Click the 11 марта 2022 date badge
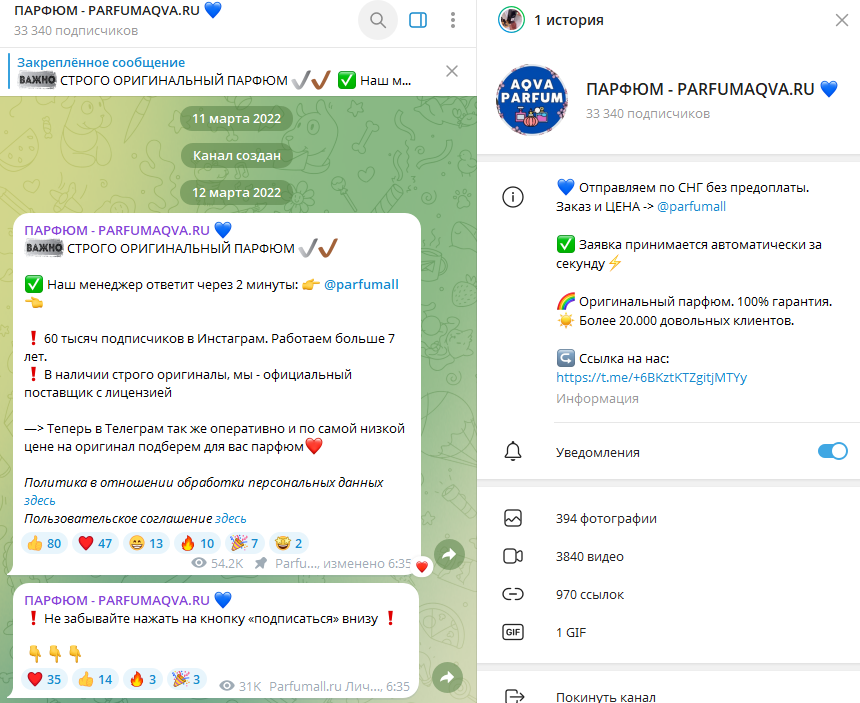Image resolution: width=860 pixels, height=703 pixels. point(236,118)
